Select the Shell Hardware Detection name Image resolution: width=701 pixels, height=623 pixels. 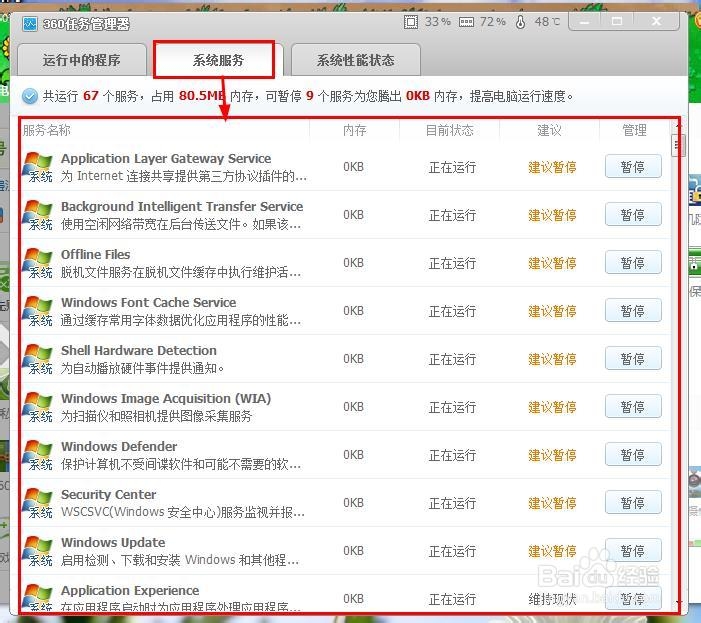(139, 350)
